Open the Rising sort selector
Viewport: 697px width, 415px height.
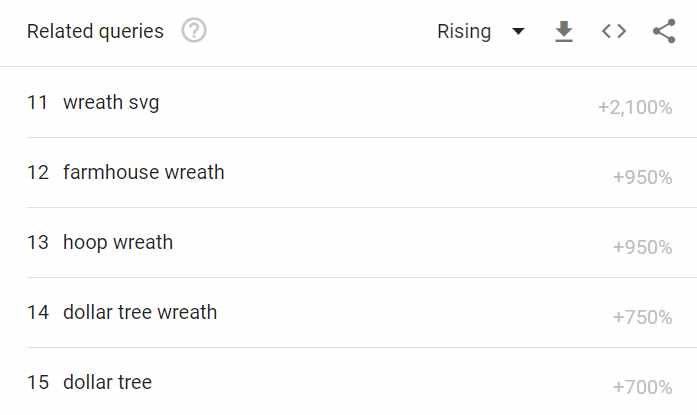[481, 31]
